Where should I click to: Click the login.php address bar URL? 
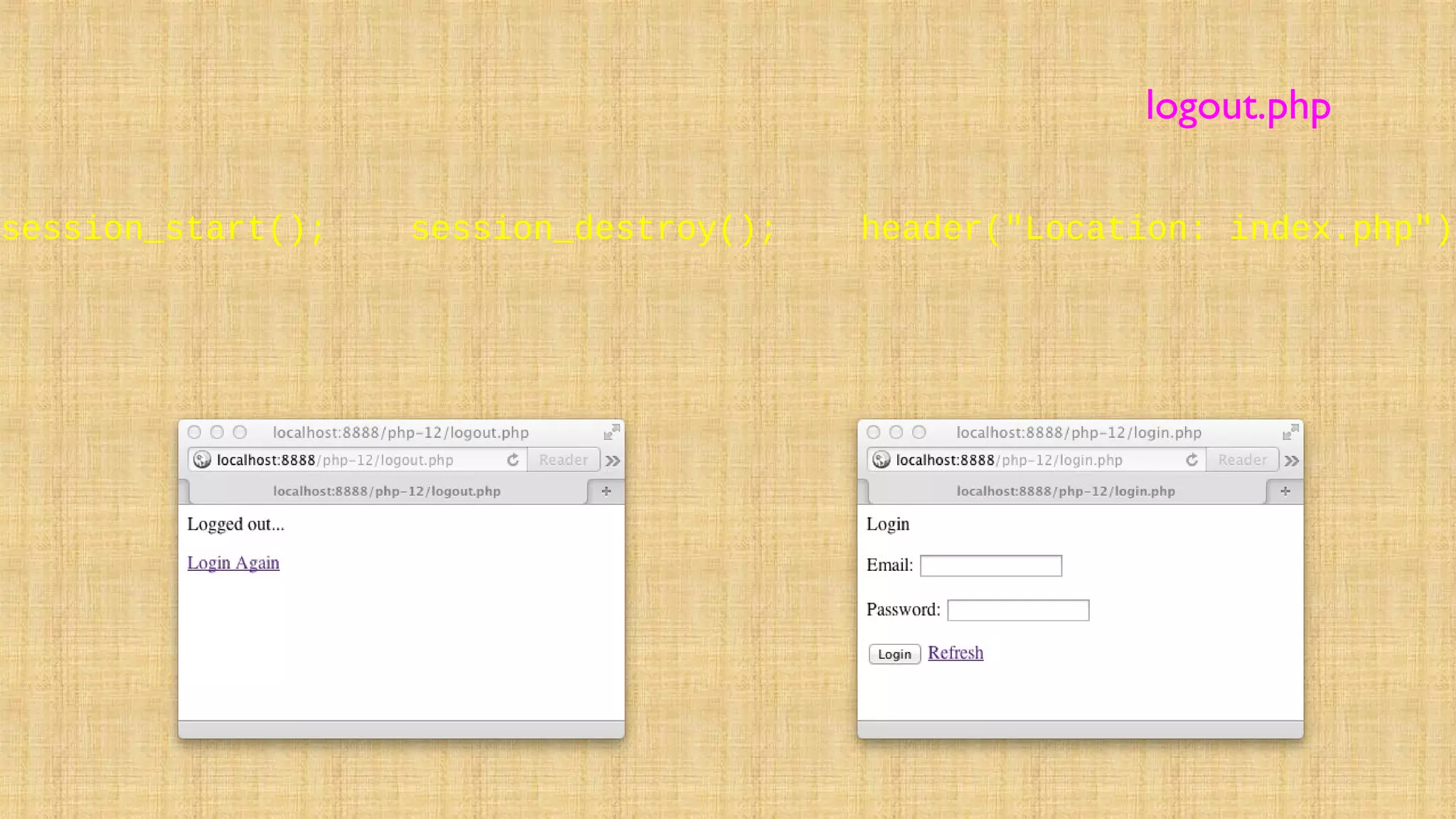click(x=1009, y=460)
